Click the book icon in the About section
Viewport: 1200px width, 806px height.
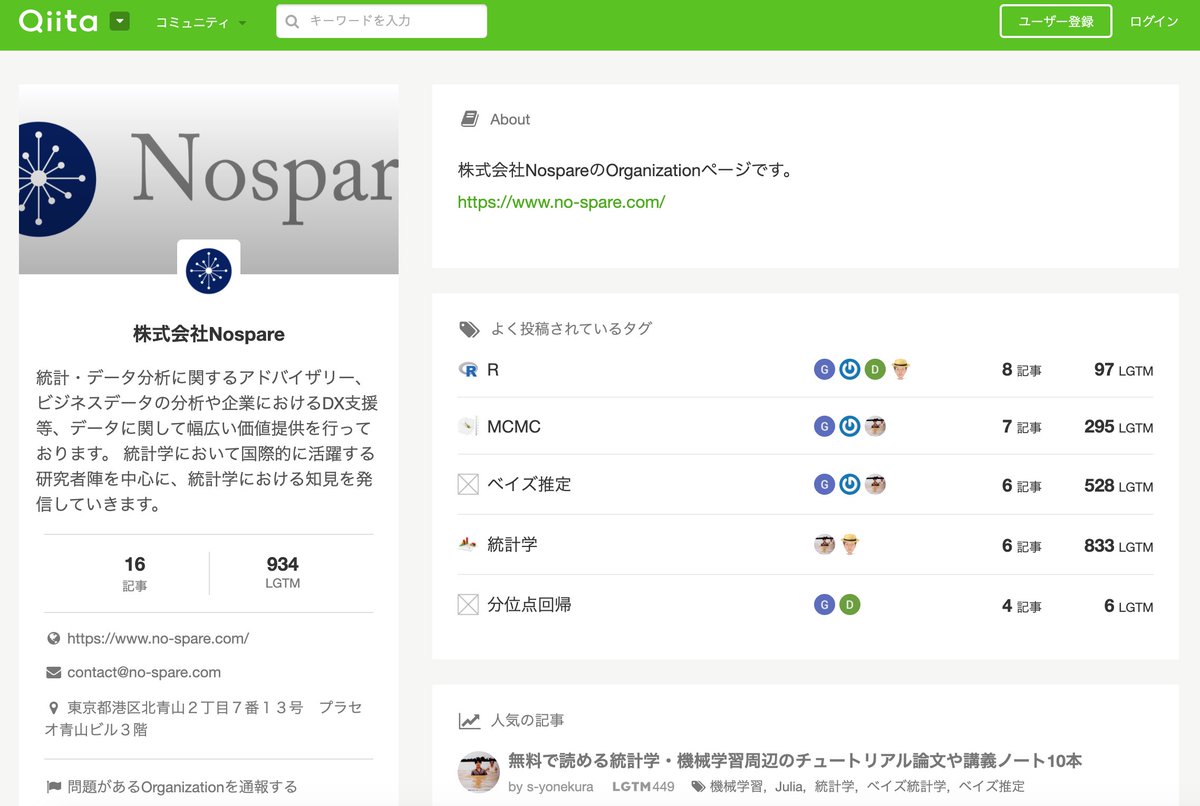click(468, 118)
